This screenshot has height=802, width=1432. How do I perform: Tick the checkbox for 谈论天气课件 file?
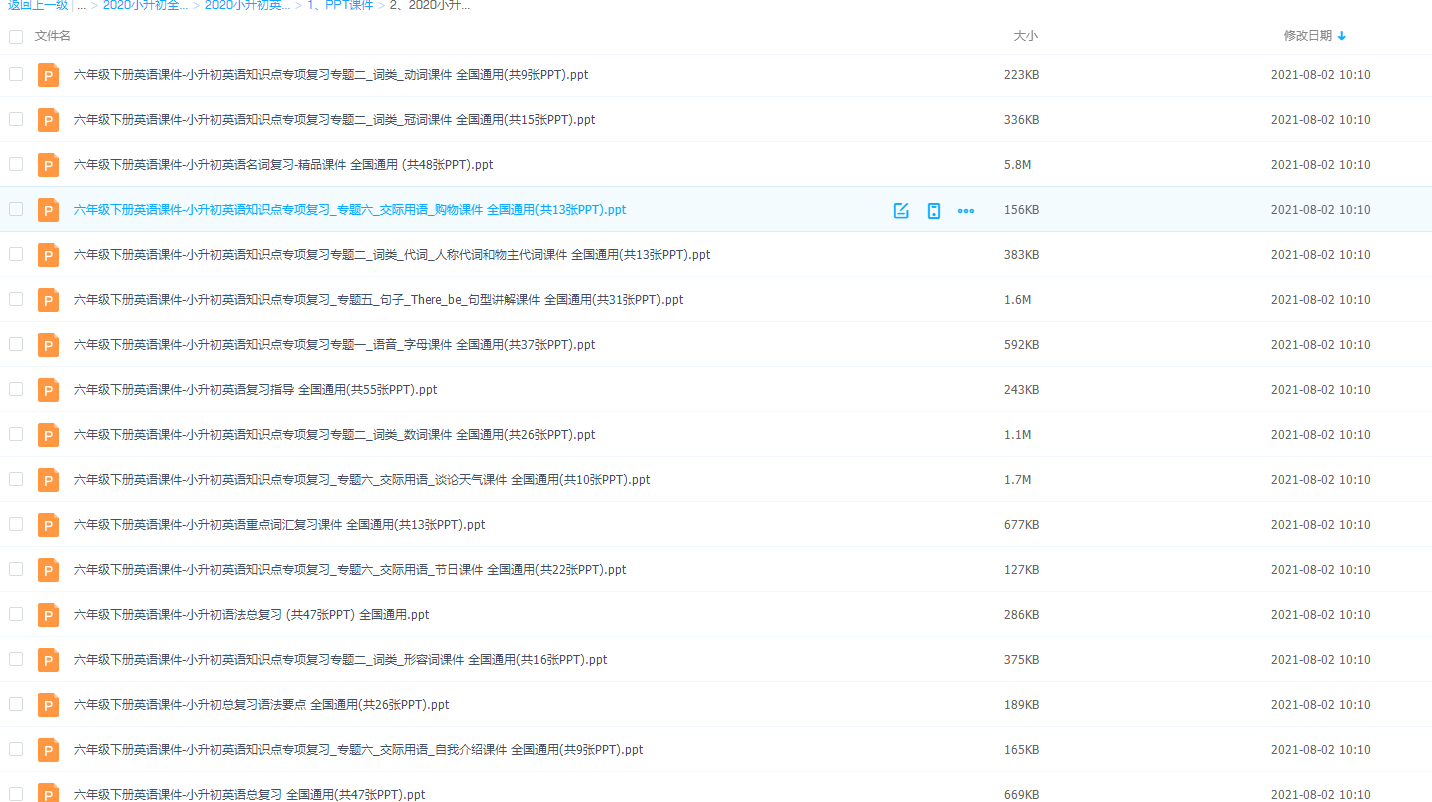tap(16, 479)
